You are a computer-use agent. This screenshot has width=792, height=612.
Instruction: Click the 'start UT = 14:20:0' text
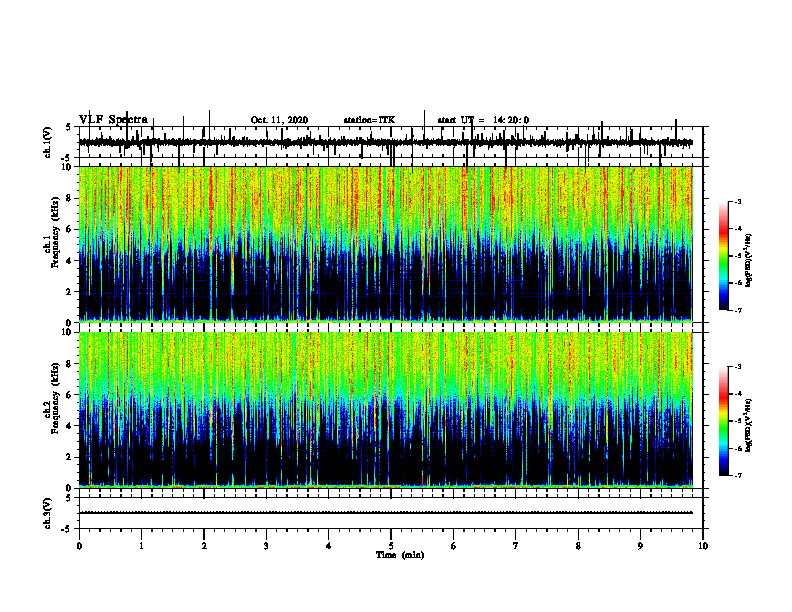[x=483, y=120]
